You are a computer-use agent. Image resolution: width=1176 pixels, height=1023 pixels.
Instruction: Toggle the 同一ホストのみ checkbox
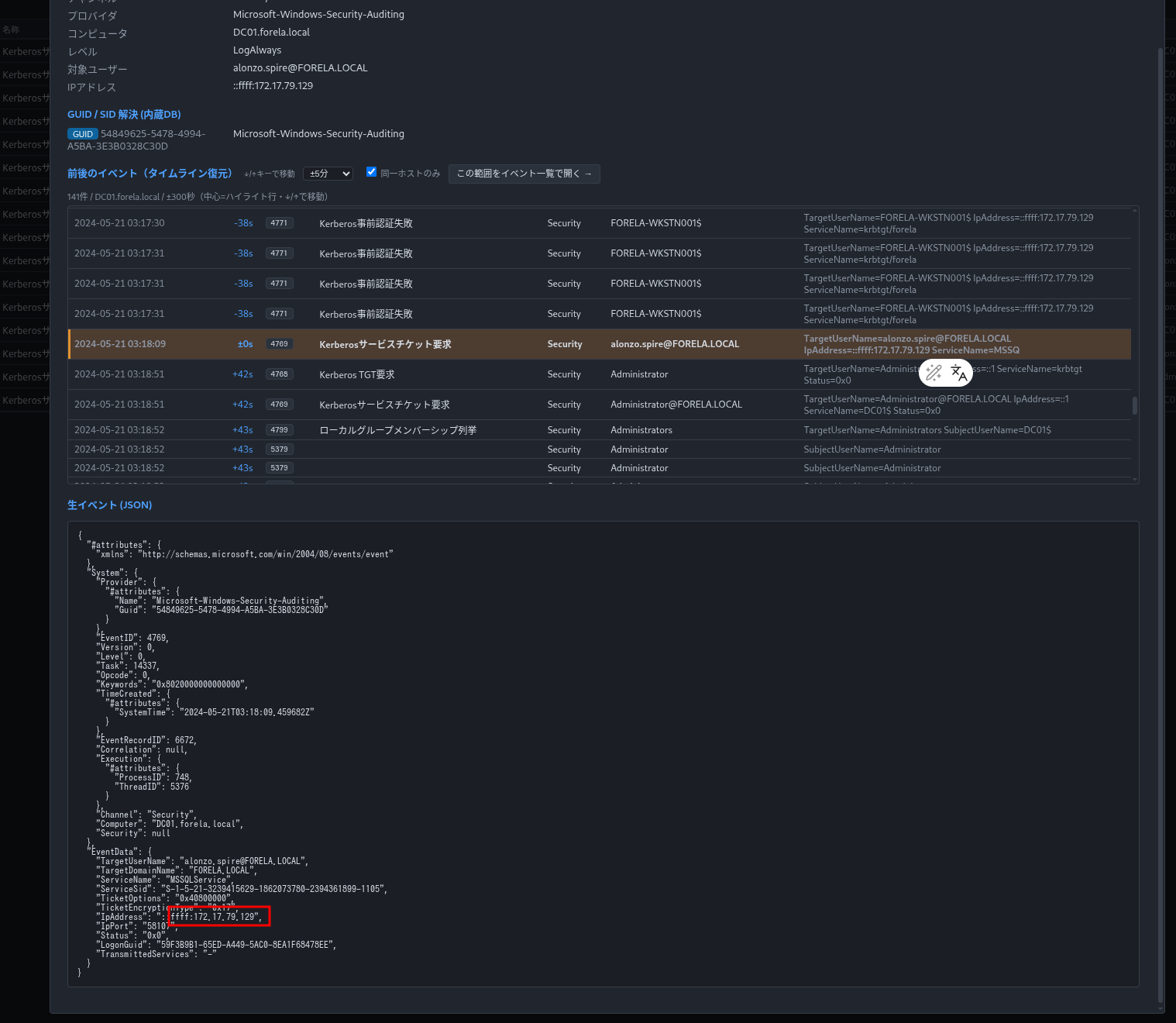click(371, 172)
